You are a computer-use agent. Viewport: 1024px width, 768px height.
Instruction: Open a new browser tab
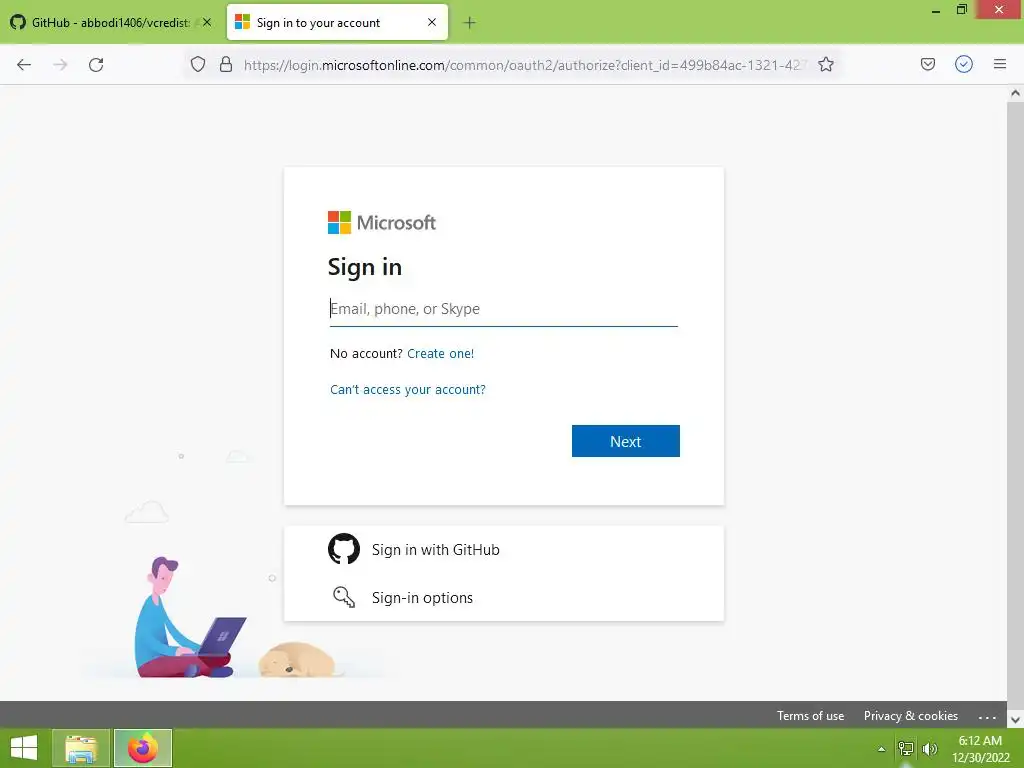[x=469, y=23]
